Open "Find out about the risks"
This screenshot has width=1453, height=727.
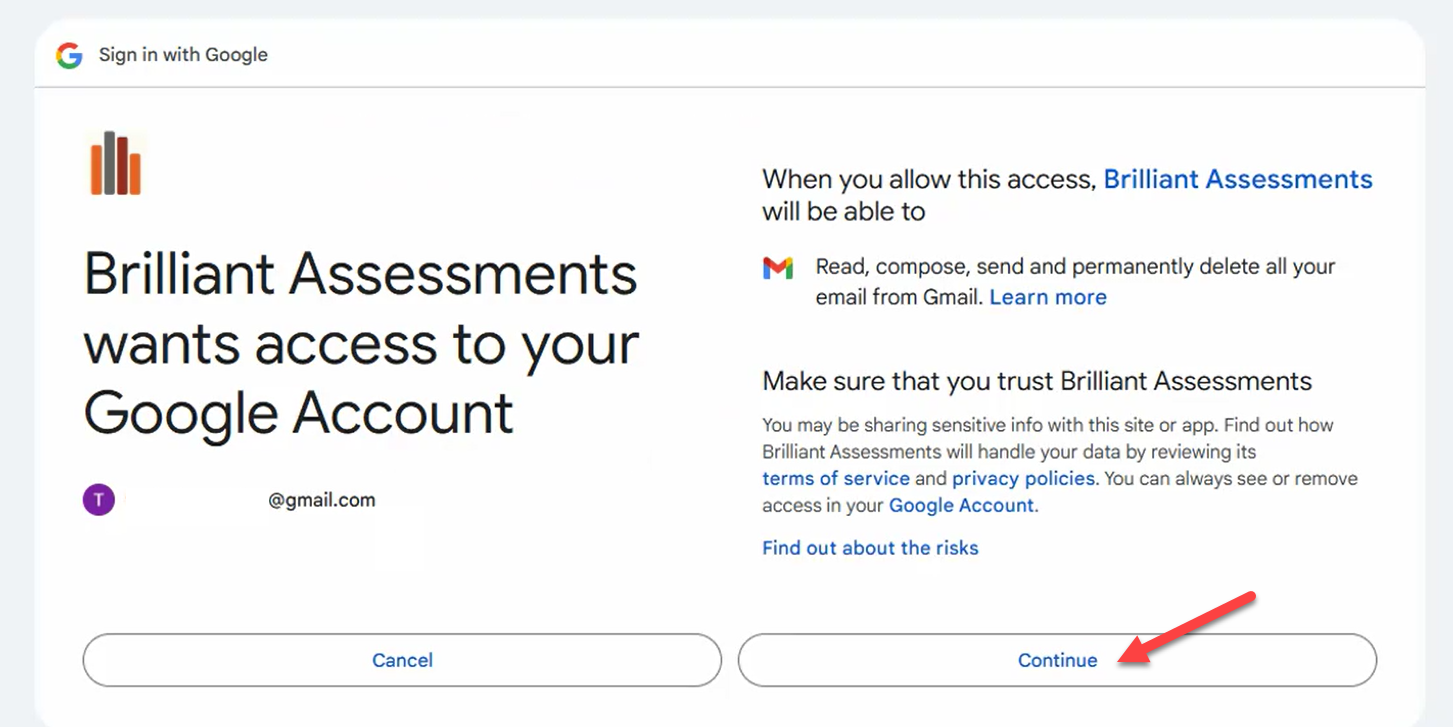(x=869, y=547)
